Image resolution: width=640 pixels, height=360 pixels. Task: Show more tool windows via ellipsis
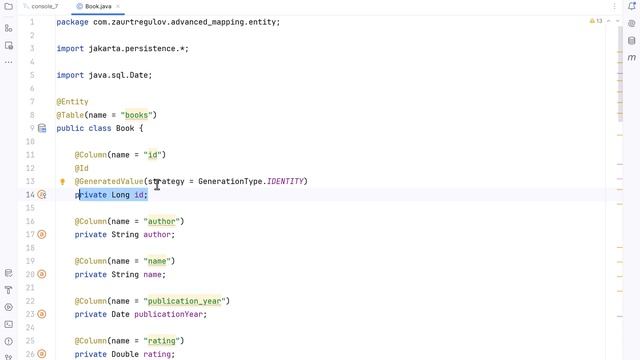point(8,62)
